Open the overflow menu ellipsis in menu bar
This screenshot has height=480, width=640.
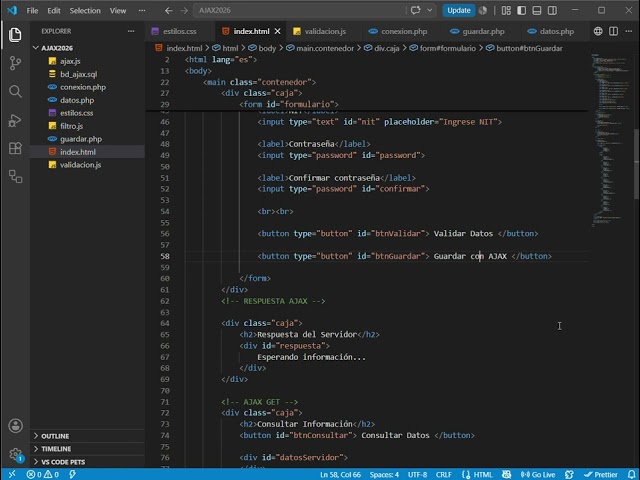pos(142,11)
